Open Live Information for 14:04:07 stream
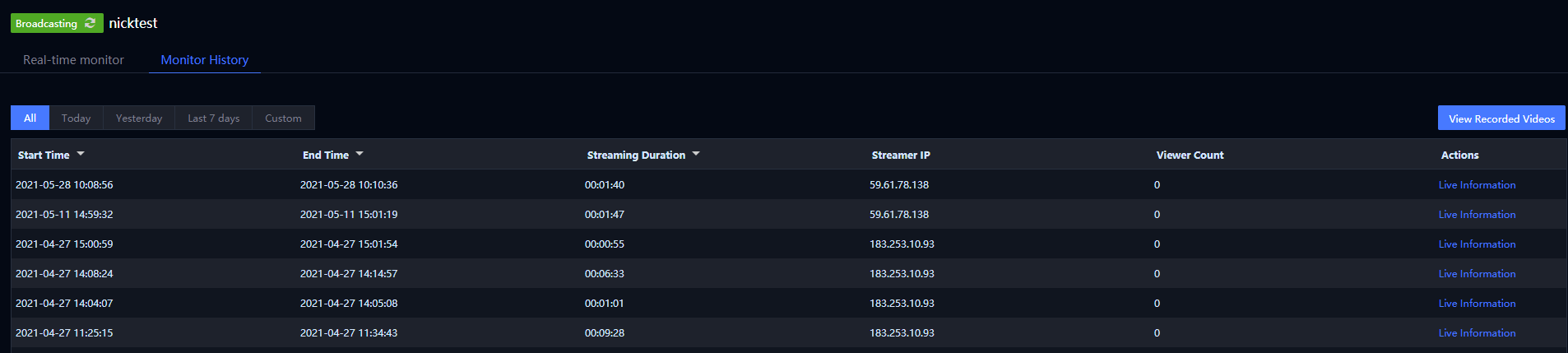Image resolution: width=1568 pixels, height=353 pixels. click(1477, 304)
